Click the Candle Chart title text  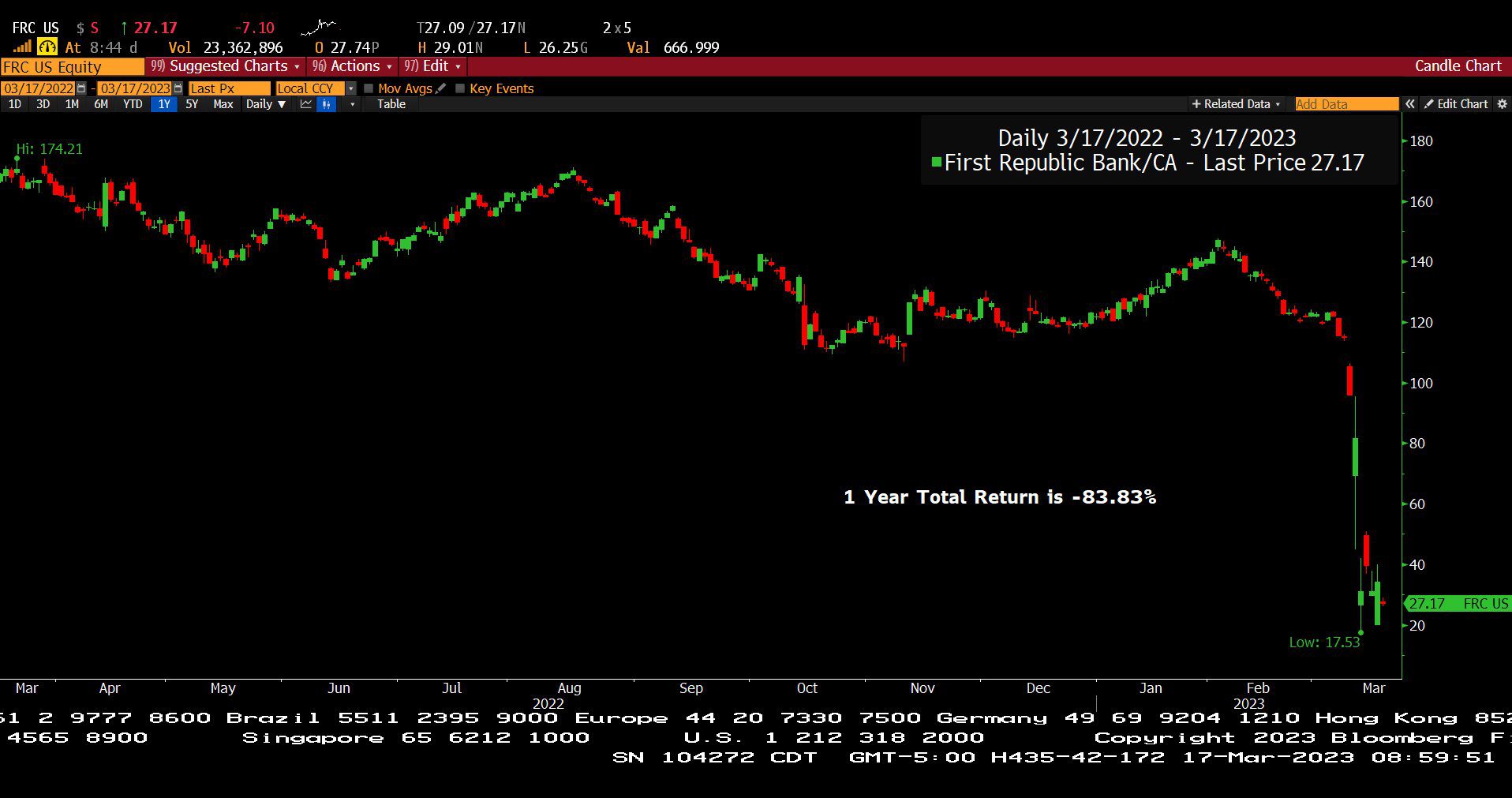pos(1458,66)
